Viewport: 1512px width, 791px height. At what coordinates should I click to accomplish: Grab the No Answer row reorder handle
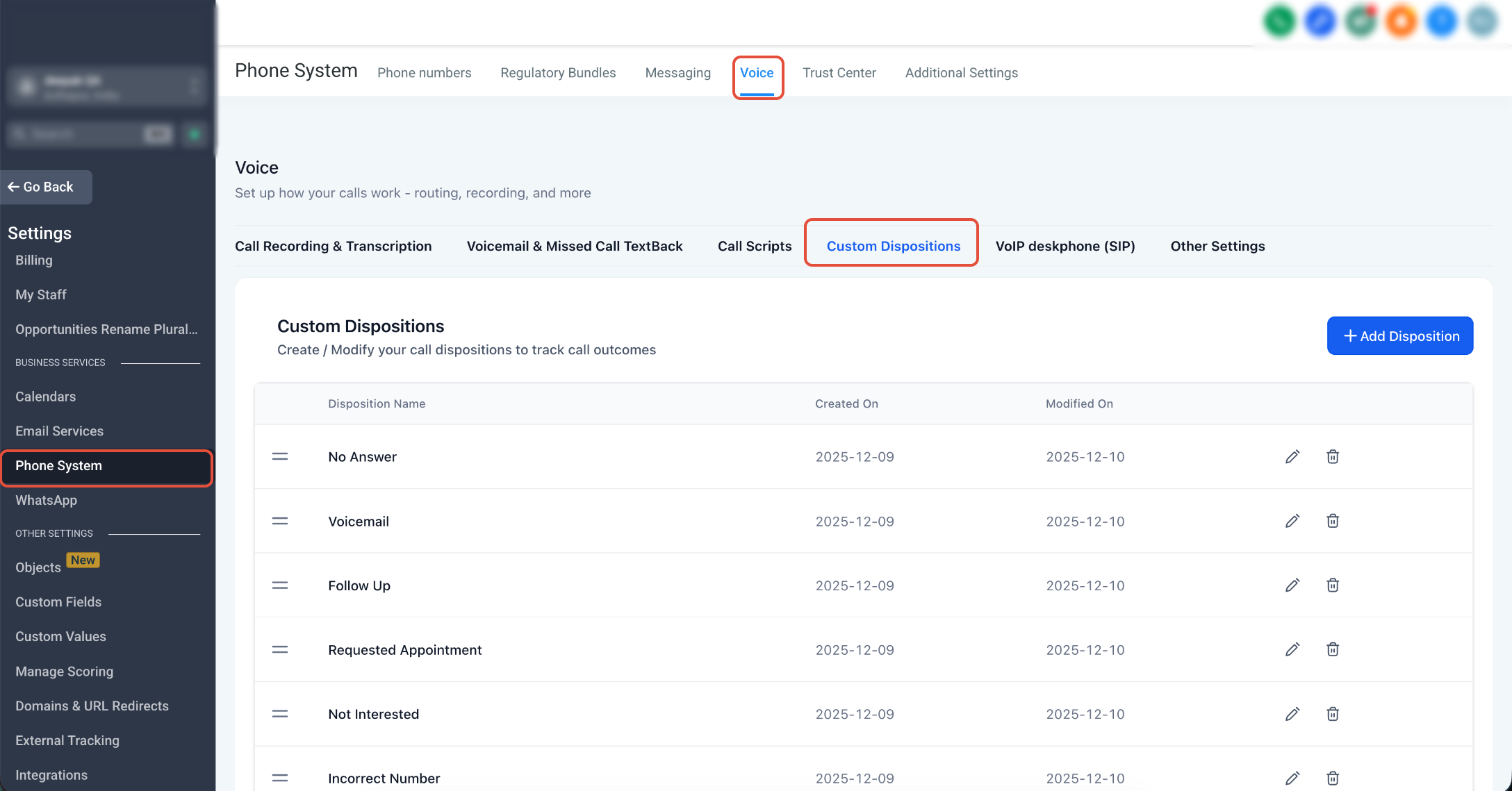tap(280, 456)
